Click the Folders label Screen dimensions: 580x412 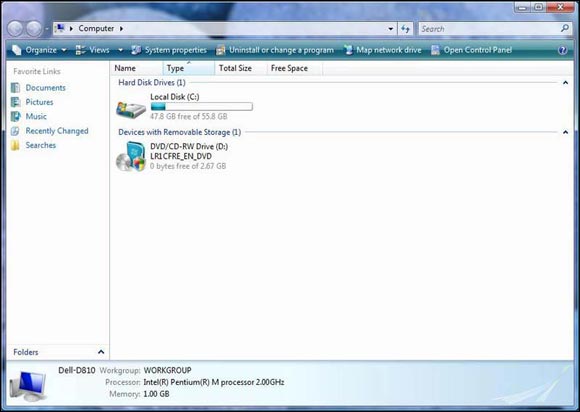[x=26, y=352]
